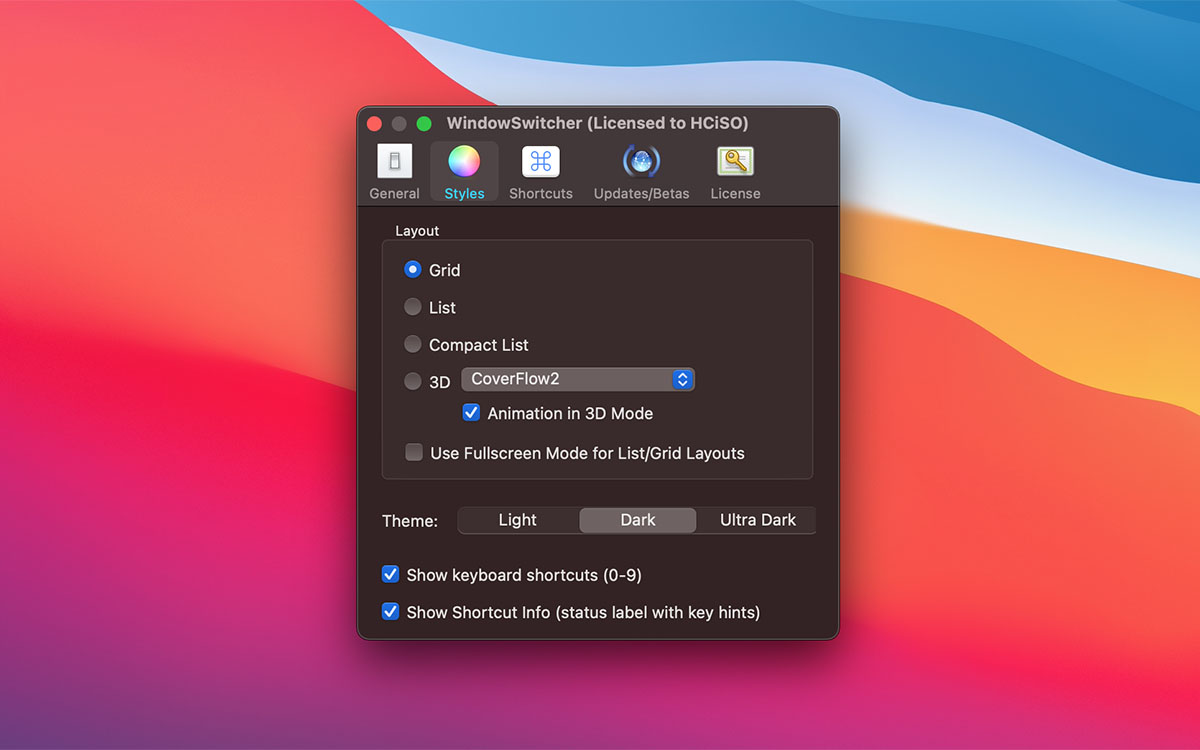1200x750 pixels.
Task: Select the Styles color wheel icon
Action: tap(464, 161)
